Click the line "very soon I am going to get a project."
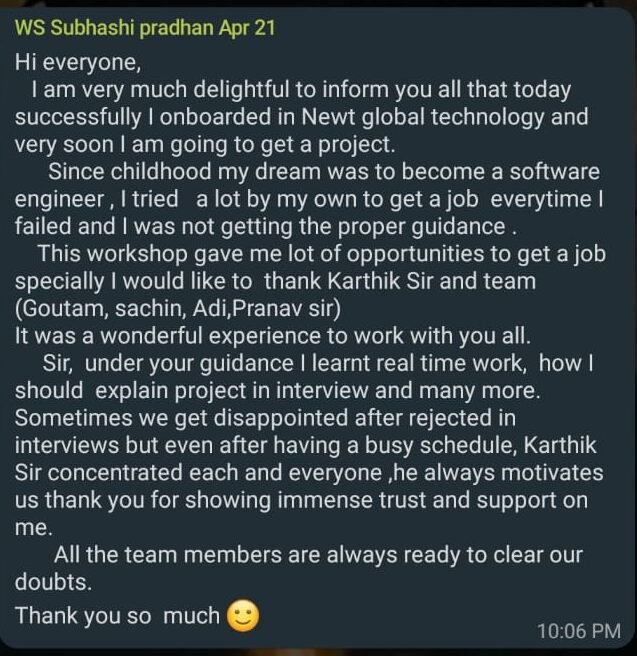637x656 pixels. tap(205, 143)
